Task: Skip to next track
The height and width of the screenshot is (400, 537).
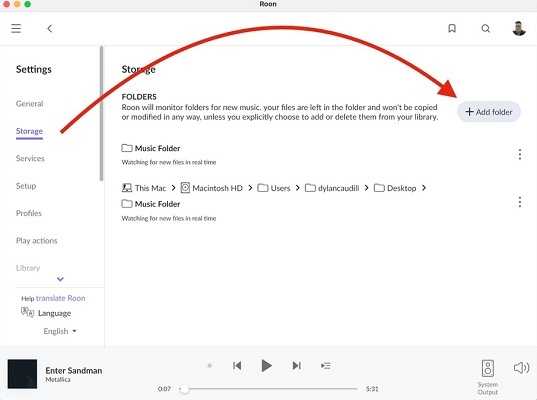Action: 297,366
